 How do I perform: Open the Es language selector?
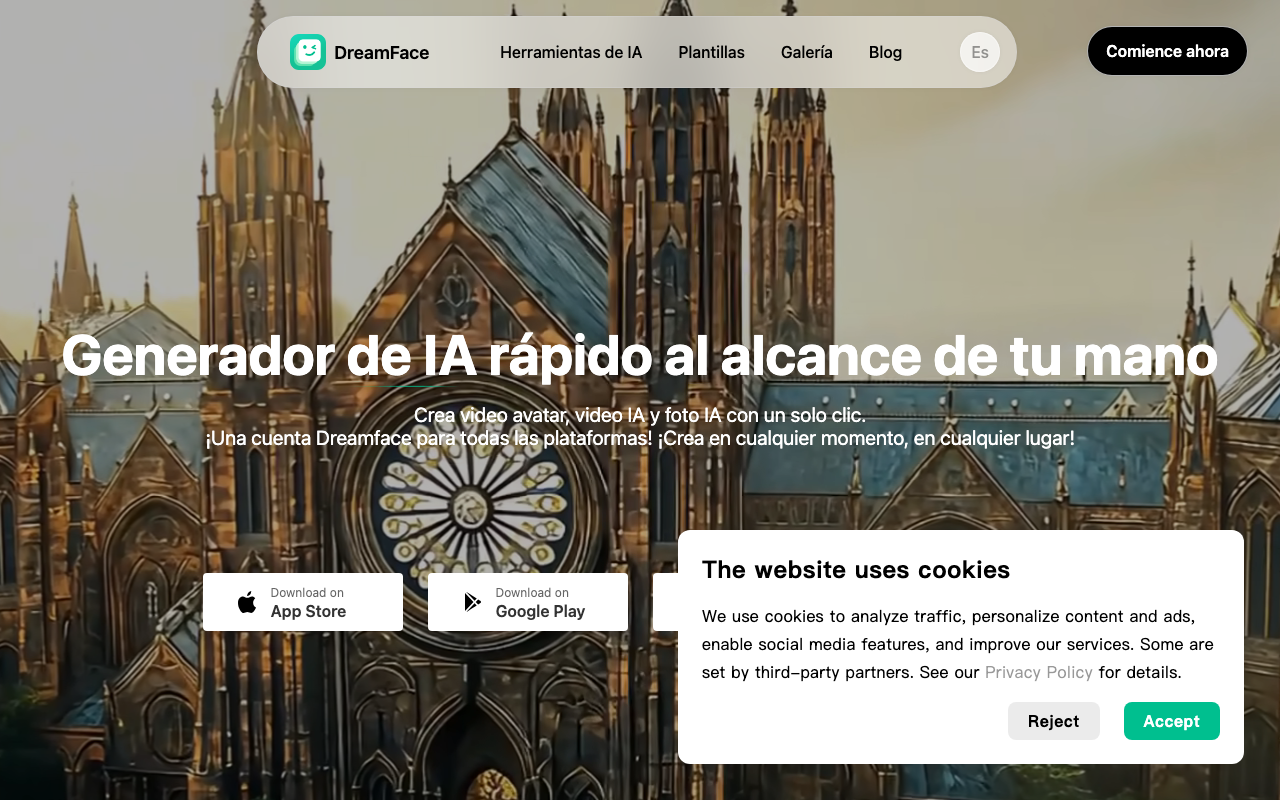pyautogui.click(x=979, y=52)
